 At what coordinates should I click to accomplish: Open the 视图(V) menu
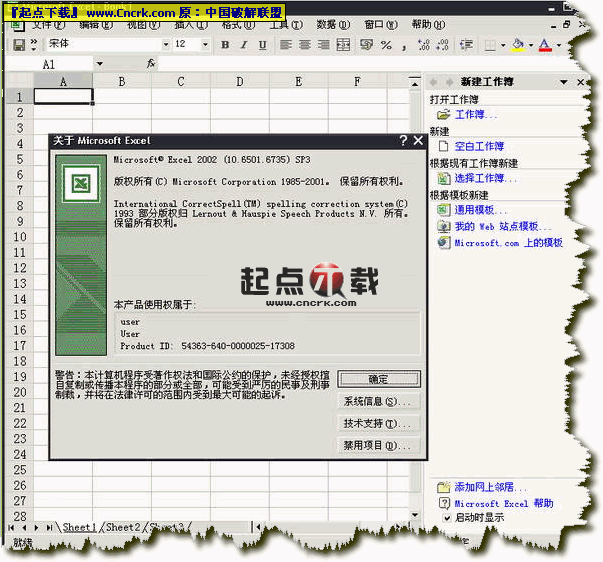[x=143, y=25]
